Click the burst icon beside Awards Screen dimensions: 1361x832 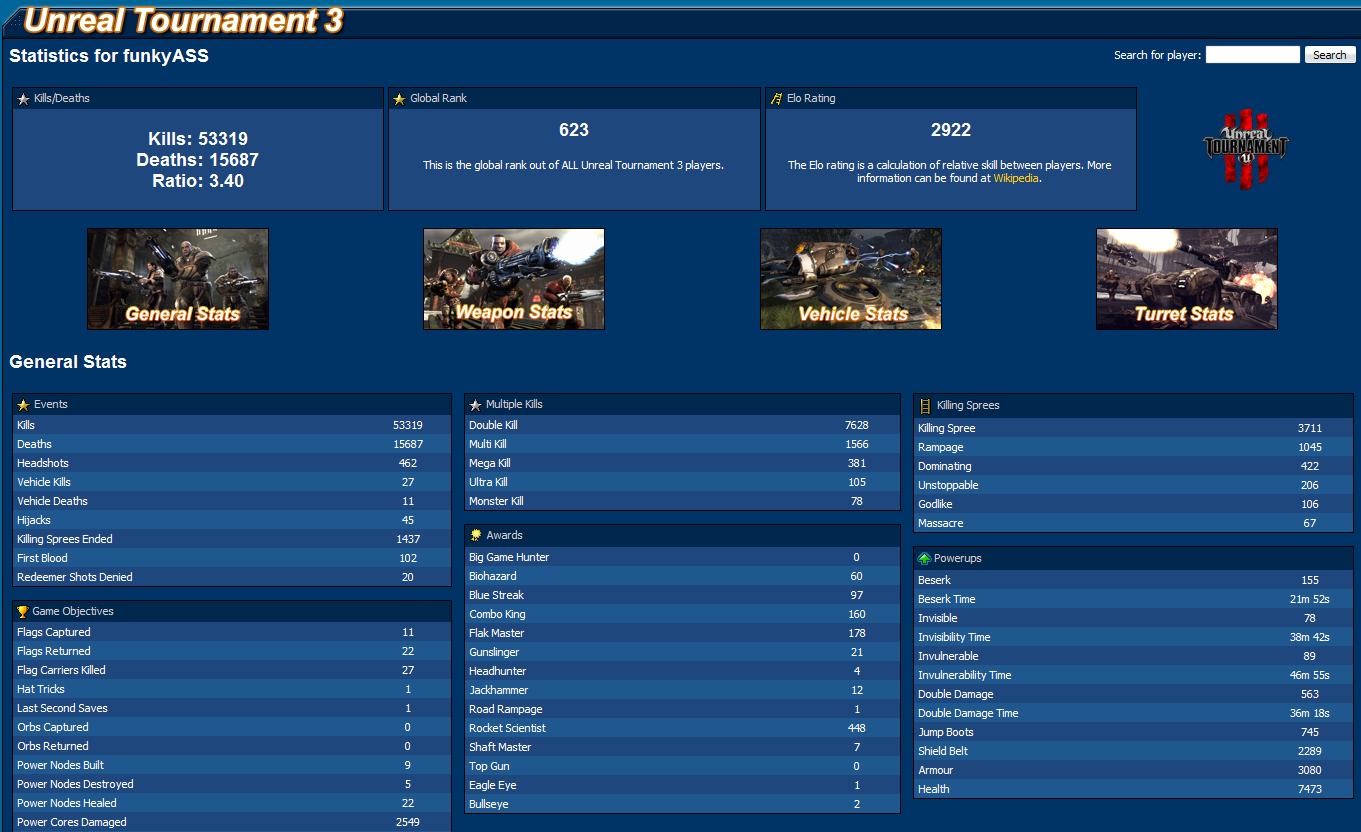pos(476,535)
